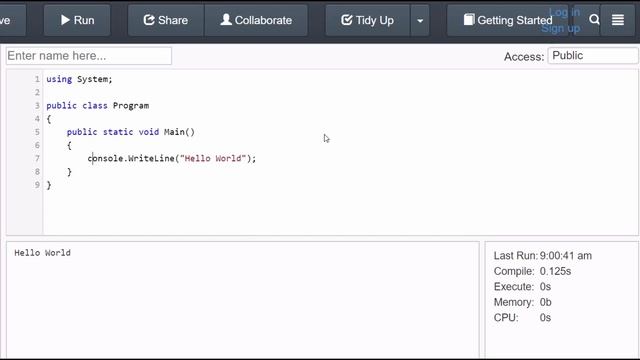
Task: Click the "Hello World" string literal
Action: (x=213, y=158)
